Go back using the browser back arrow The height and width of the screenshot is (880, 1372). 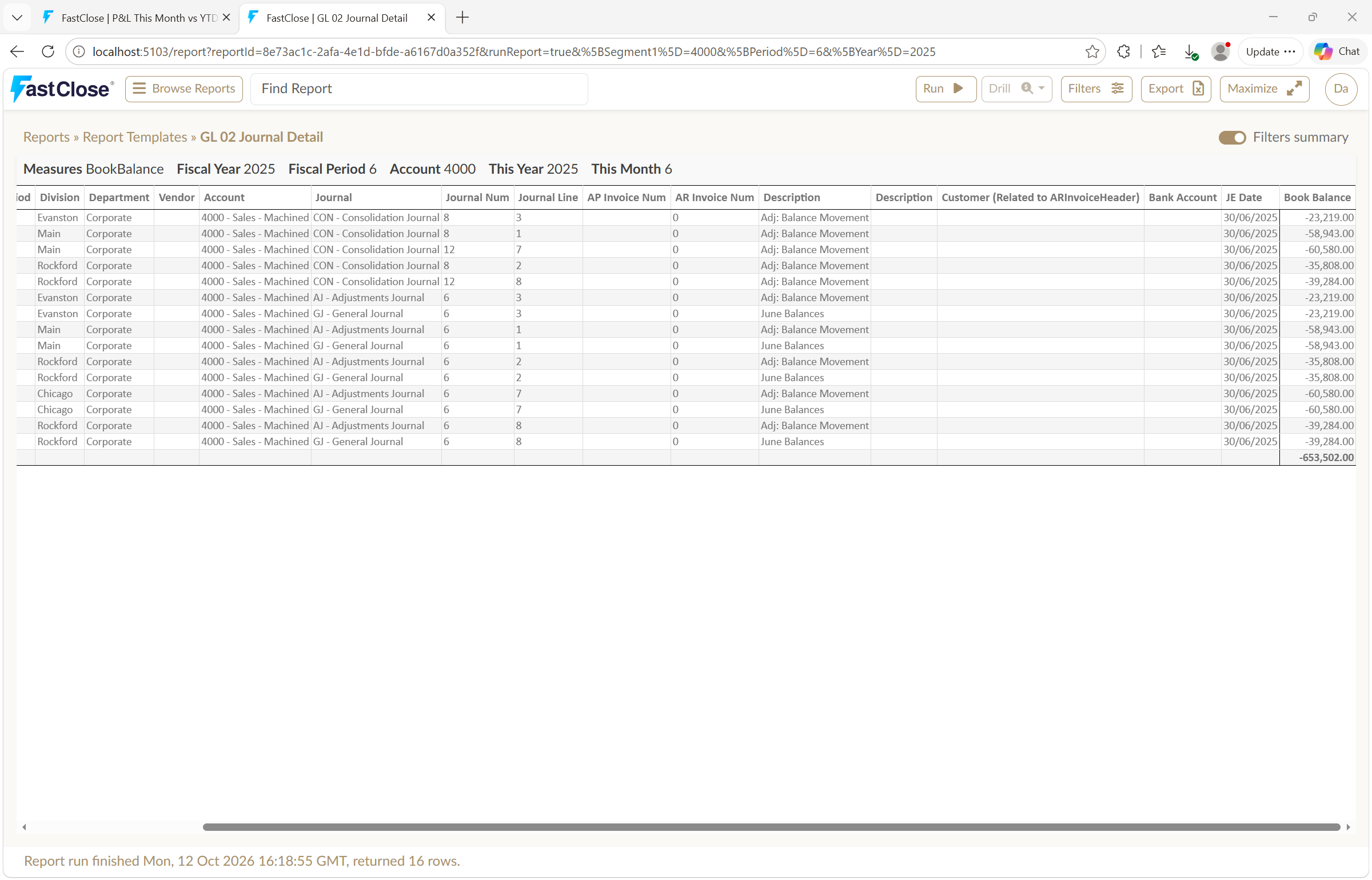point(17,51)
